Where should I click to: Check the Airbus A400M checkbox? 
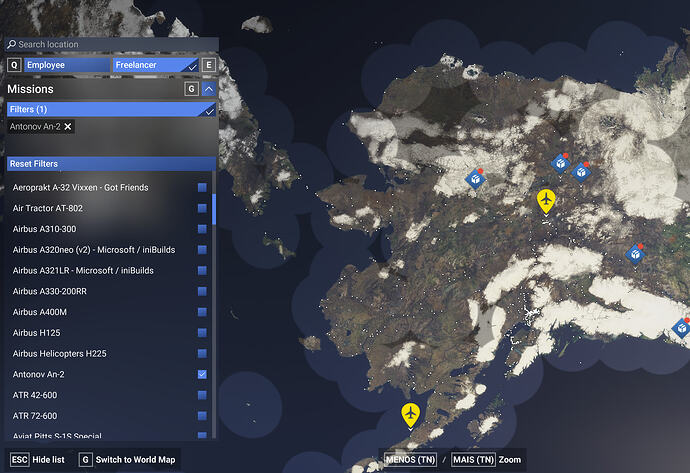coord(202,312)
